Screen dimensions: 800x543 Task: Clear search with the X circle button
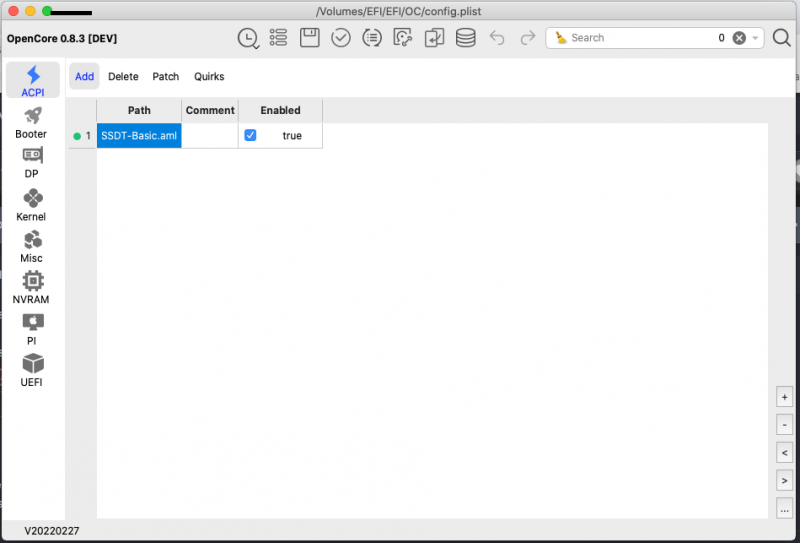pyautogui.click(x=739, y=38)
